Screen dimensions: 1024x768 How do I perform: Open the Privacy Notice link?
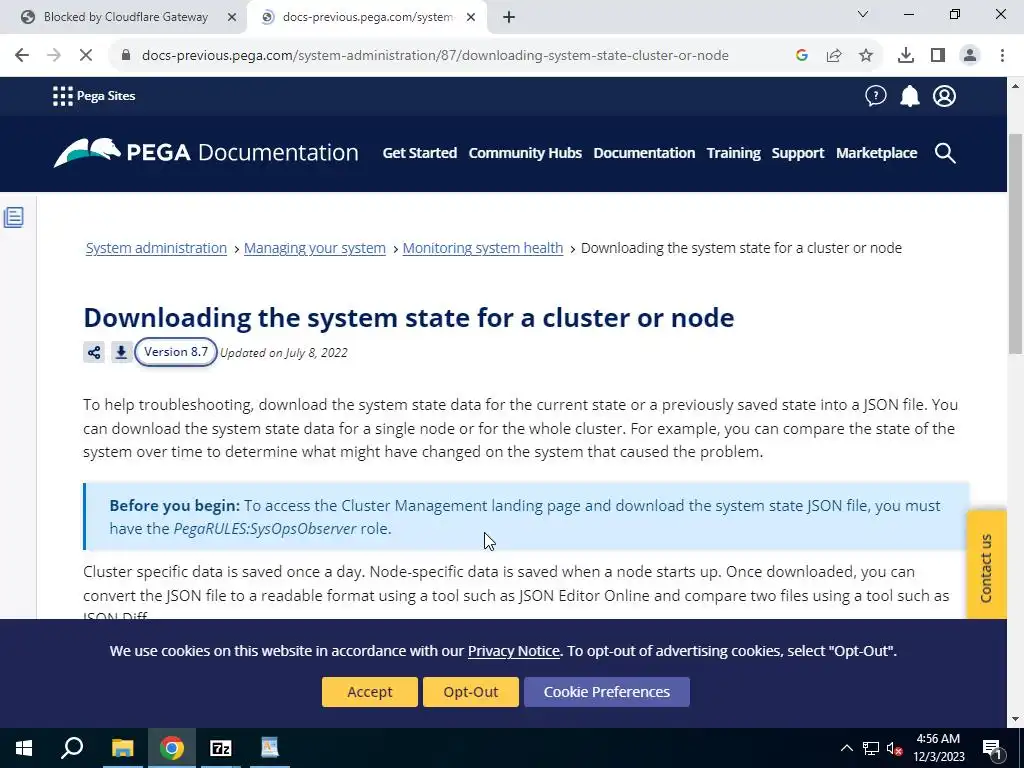click(513, 651)
